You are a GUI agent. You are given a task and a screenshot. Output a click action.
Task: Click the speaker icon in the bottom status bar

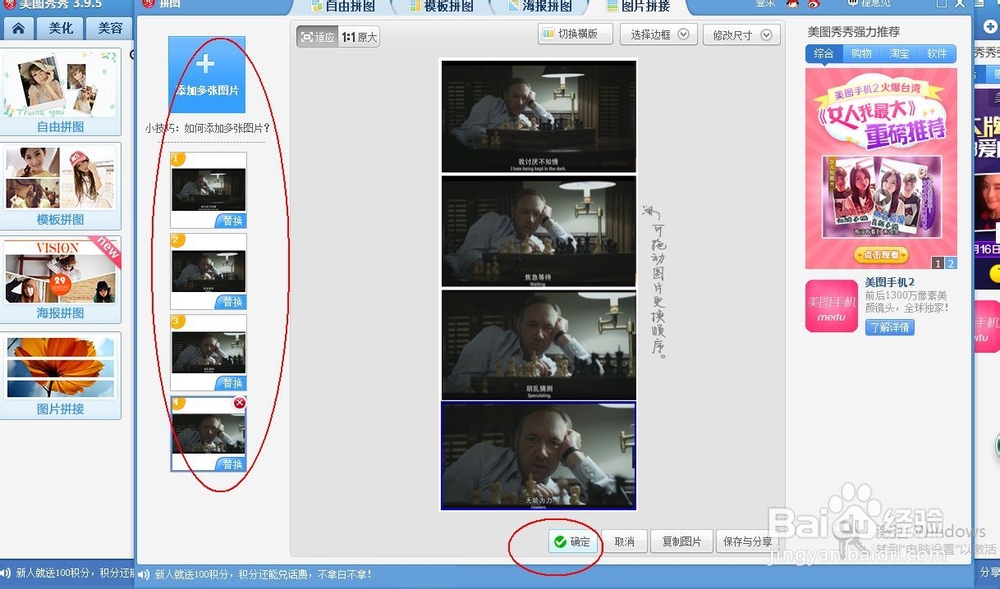coord(143,574)
